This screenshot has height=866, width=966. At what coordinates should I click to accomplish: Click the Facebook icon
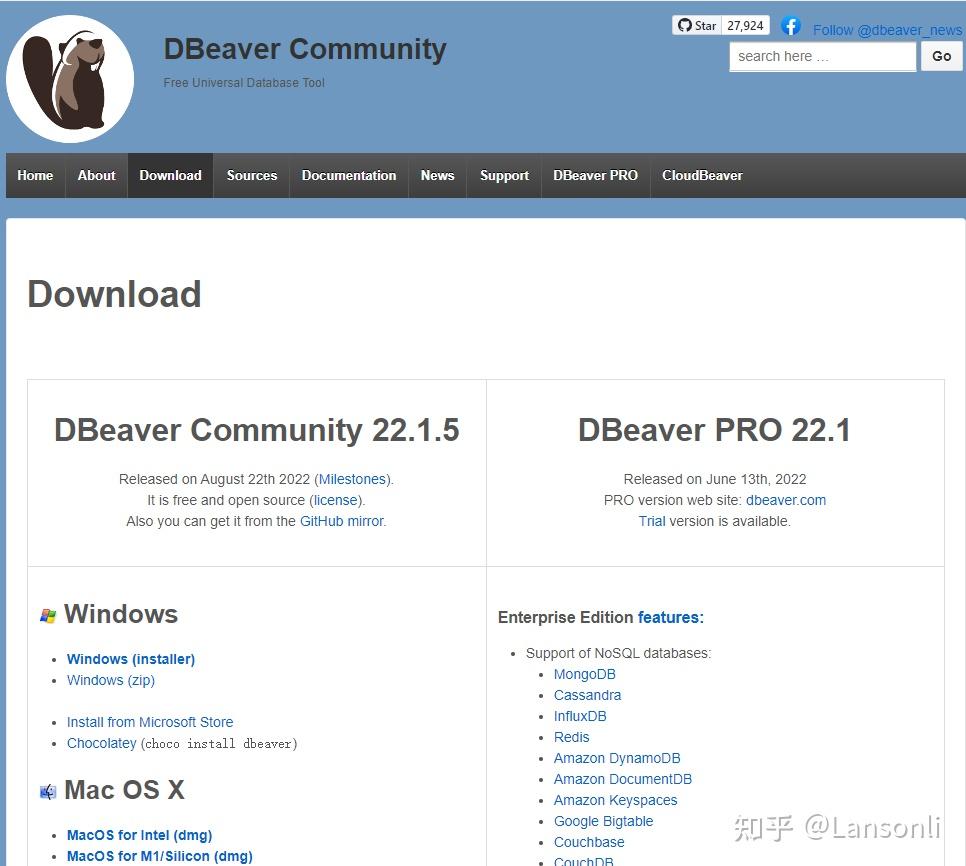click(791, 26)
